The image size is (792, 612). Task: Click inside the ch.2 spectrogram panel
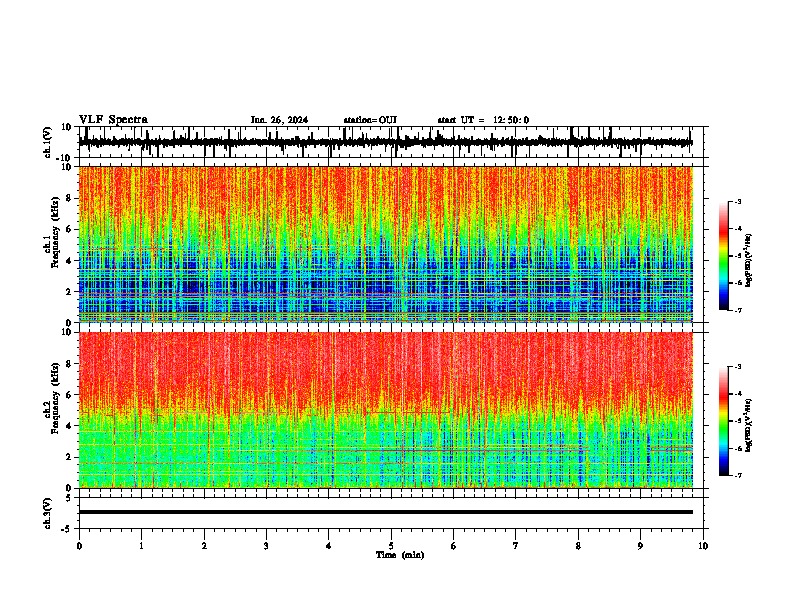click(385, 410)
